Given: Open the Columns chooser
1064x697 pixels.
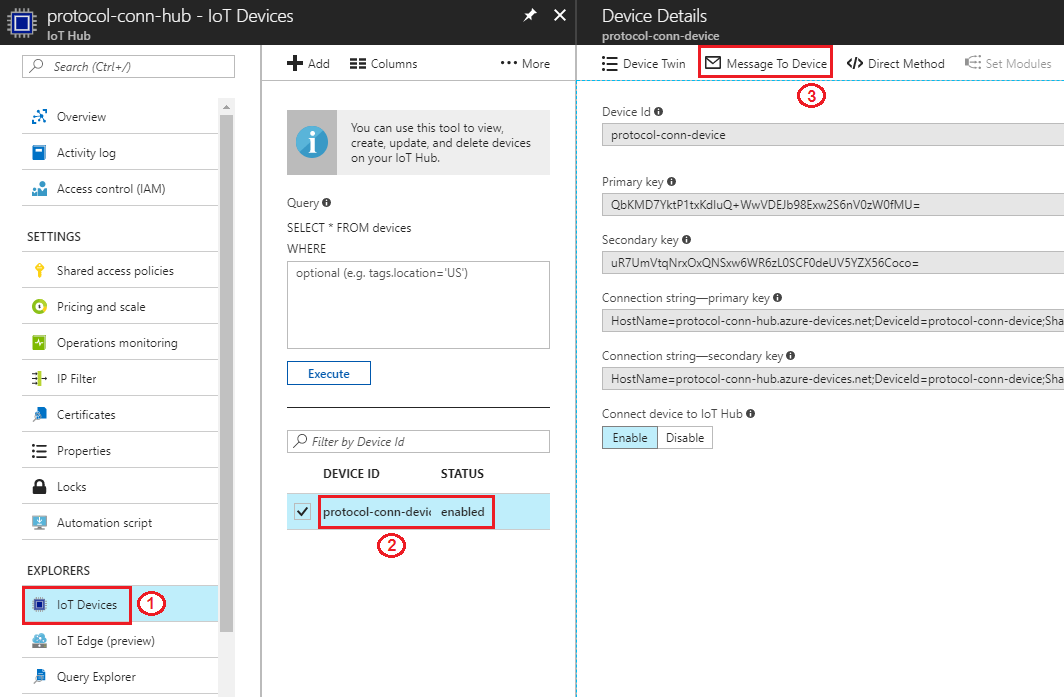Looking at the screenshot, I should (x=384, y=63).
